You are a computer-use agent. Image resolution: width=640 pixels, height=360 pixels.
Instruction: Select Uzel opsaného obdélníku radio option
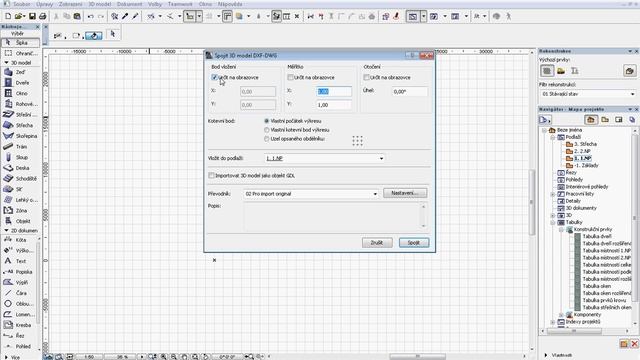tap(267, 139)
